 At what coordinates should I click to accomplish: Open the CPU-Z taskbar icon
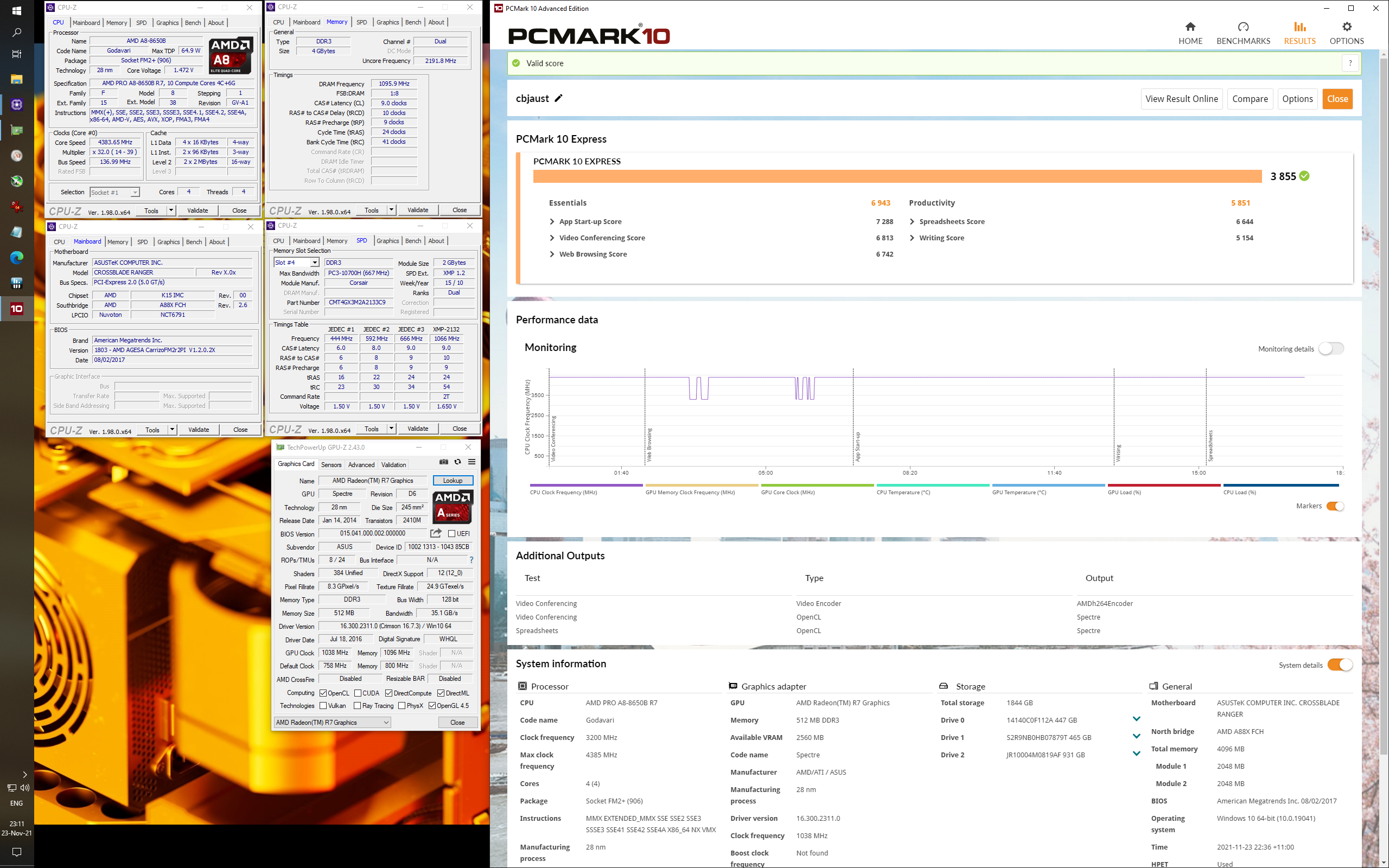pos(17,105)
